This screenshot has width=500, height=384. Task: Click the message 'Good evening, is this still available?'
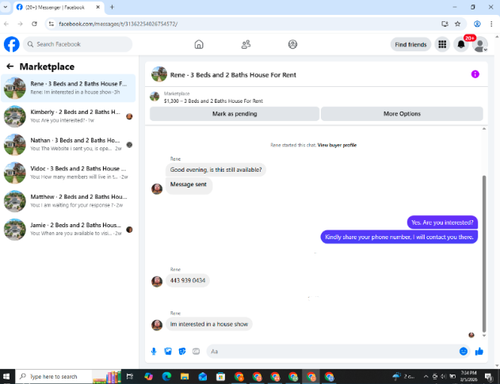click(x=216, y=170)
